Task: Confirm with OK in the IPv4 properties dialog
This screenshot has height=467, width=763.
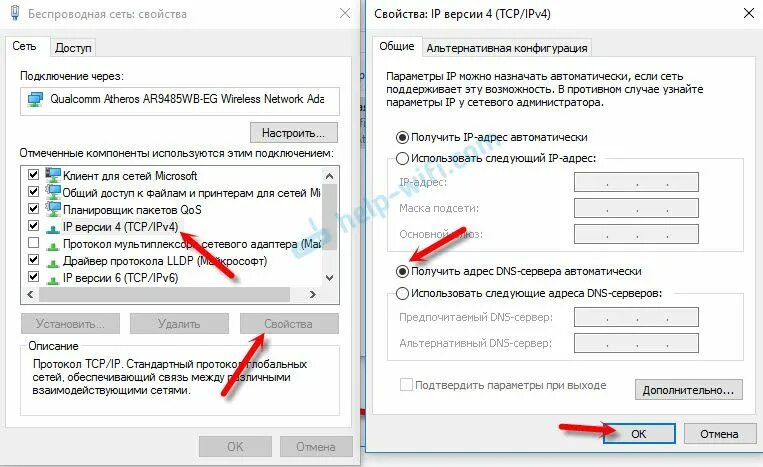Action: [639, 433]
